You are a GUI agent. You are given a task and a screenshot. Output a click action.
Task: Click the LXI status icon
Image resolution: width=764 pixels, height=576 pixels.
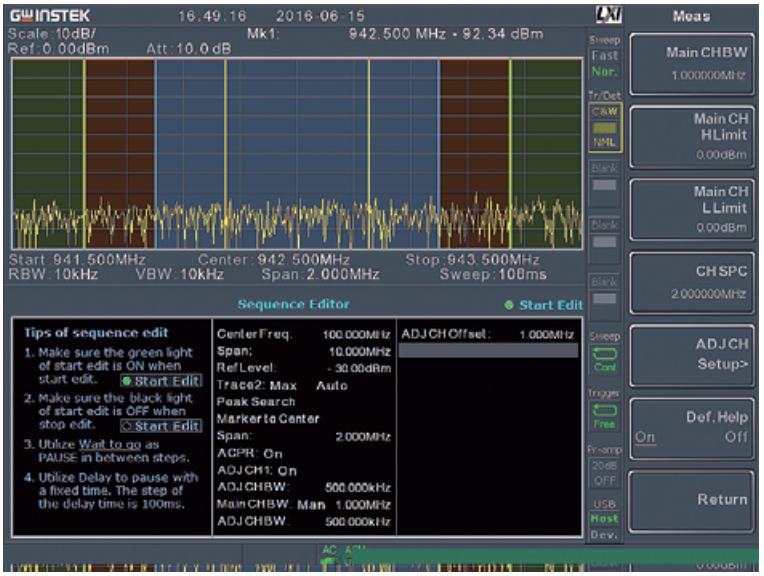(x=609, y=15)
